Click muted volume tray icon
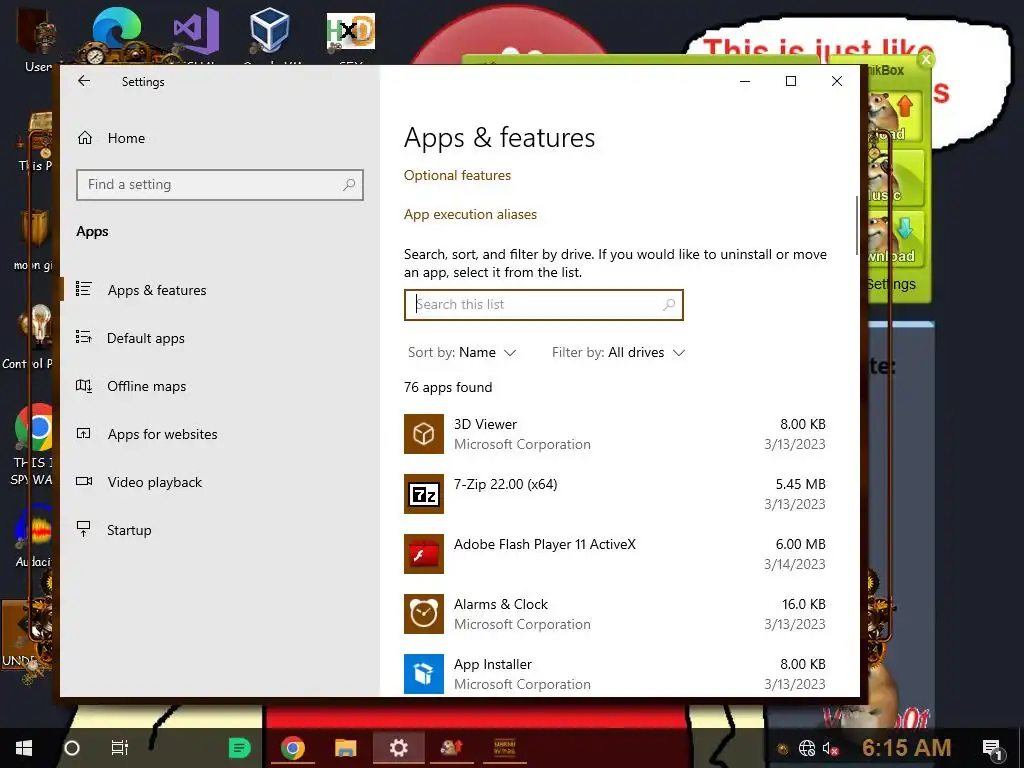The height and width of the screenshot is (768, 1024). click(830, 748)
